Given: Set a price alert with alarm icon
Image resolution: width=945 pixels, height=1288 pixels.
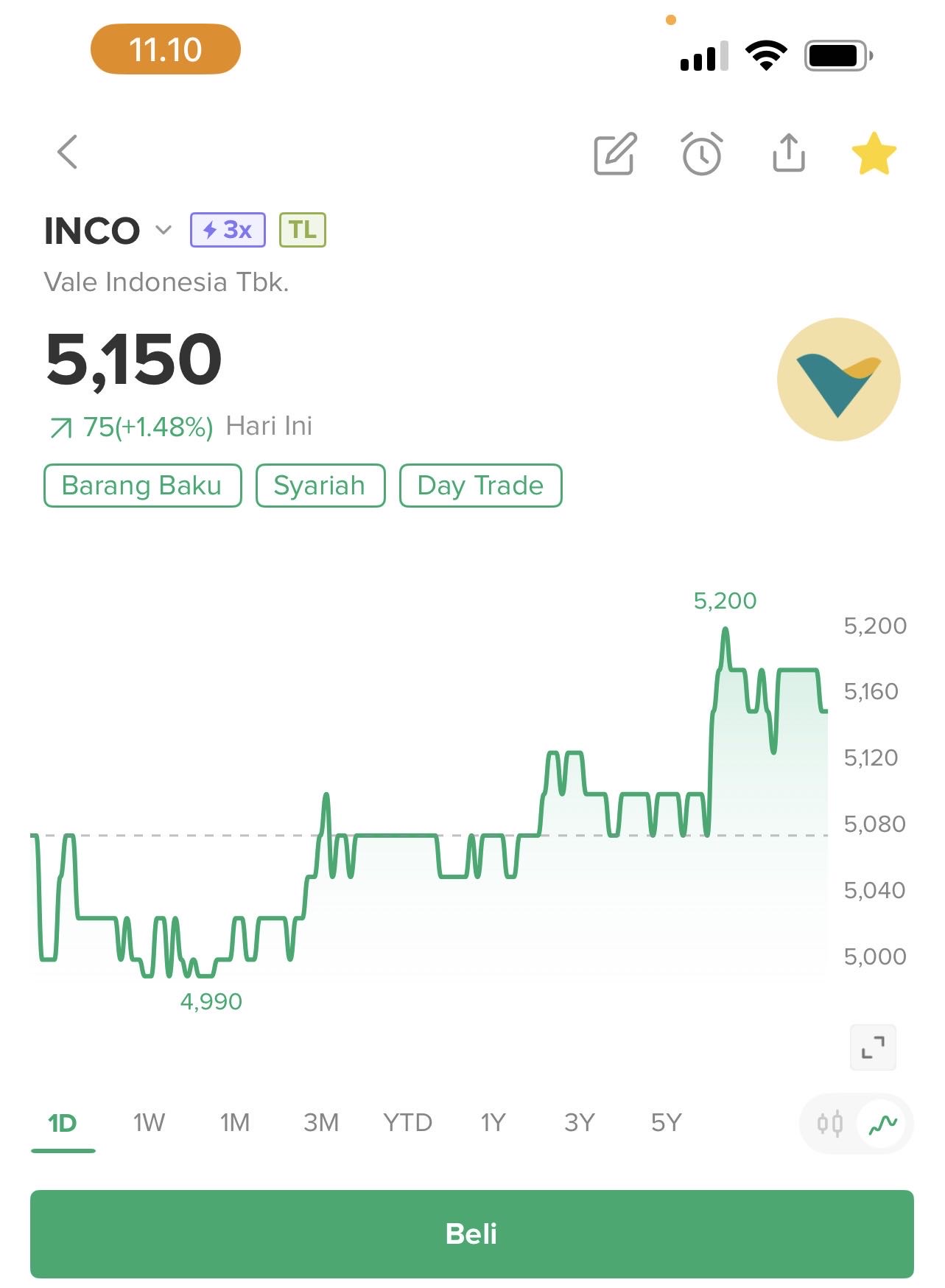Looking at the screenshot, I should pyautogui.click(x=701, y=154).
